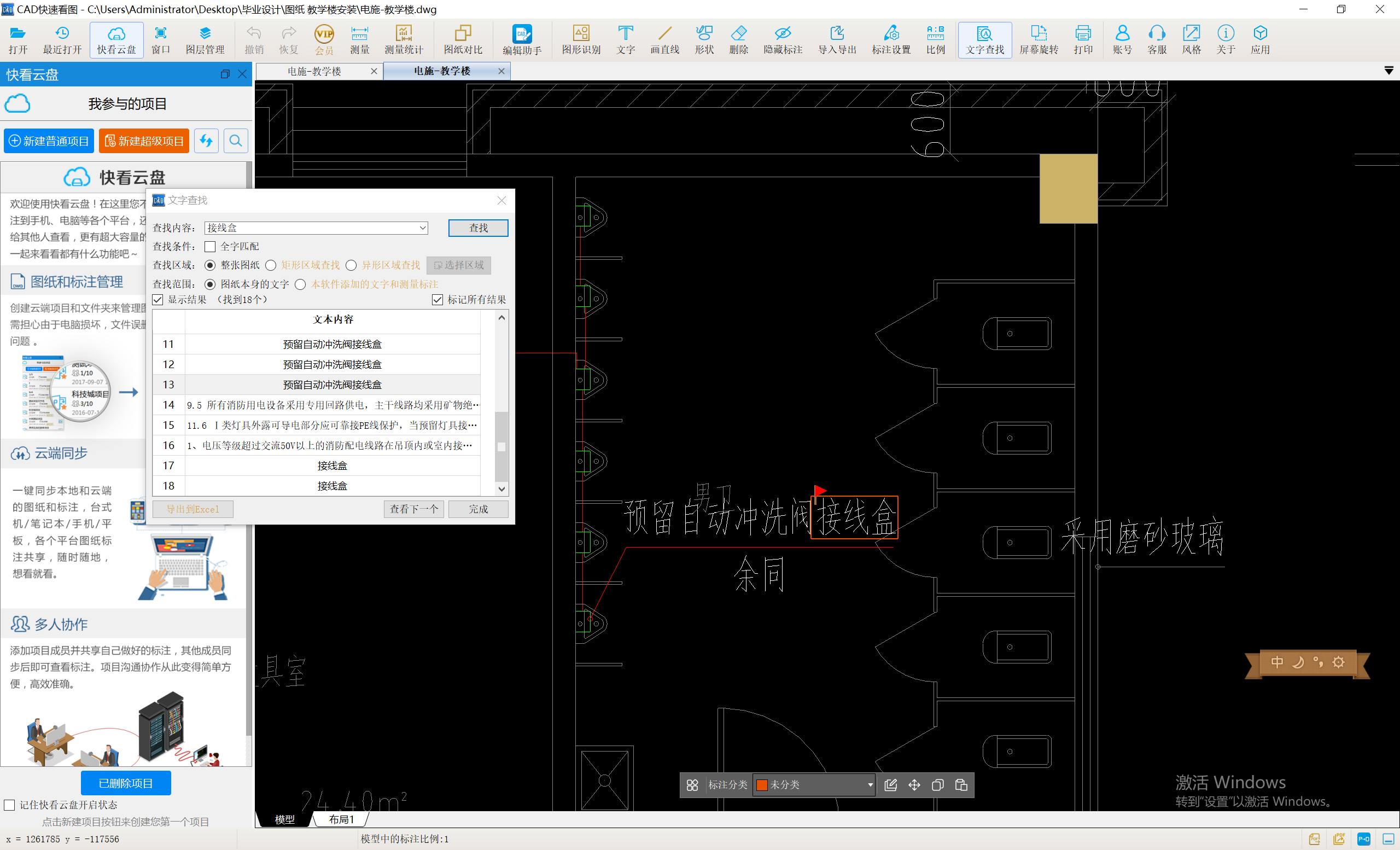Image resolution: width=1400 pixels, height=850 pixels.
Task: Click the orange 未分类 color swatch
Action: [x=762, y=785]
